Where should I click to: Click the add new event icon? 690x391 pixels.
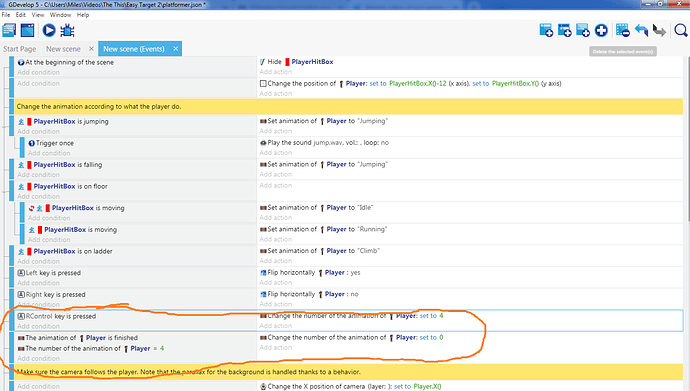(546, 30)
